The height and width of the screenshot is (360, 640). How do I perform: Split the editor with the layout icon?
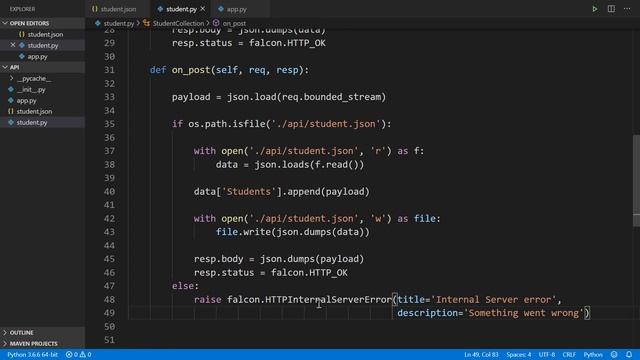611,9
